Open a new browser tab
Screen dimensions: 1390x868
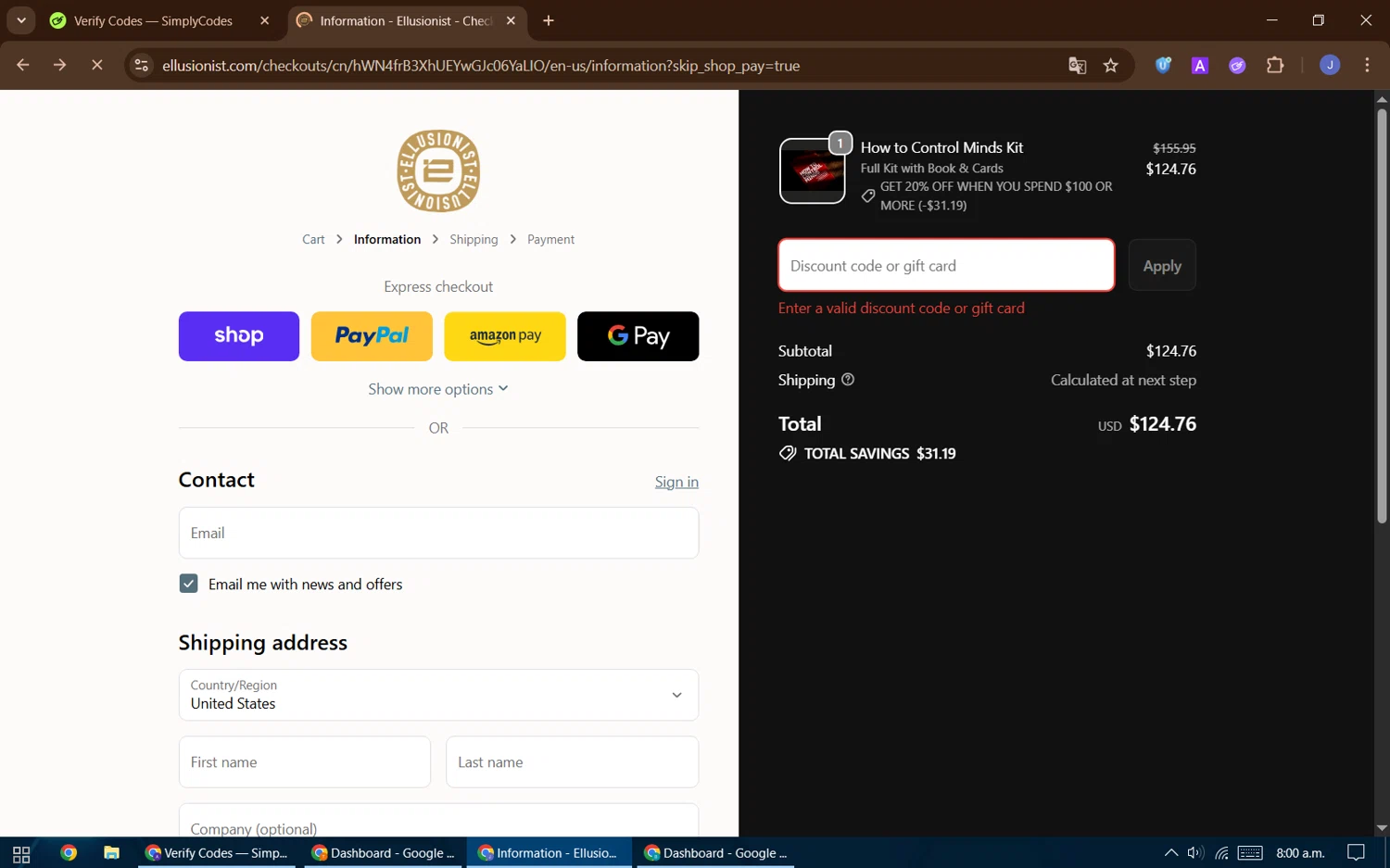[549, 20]
